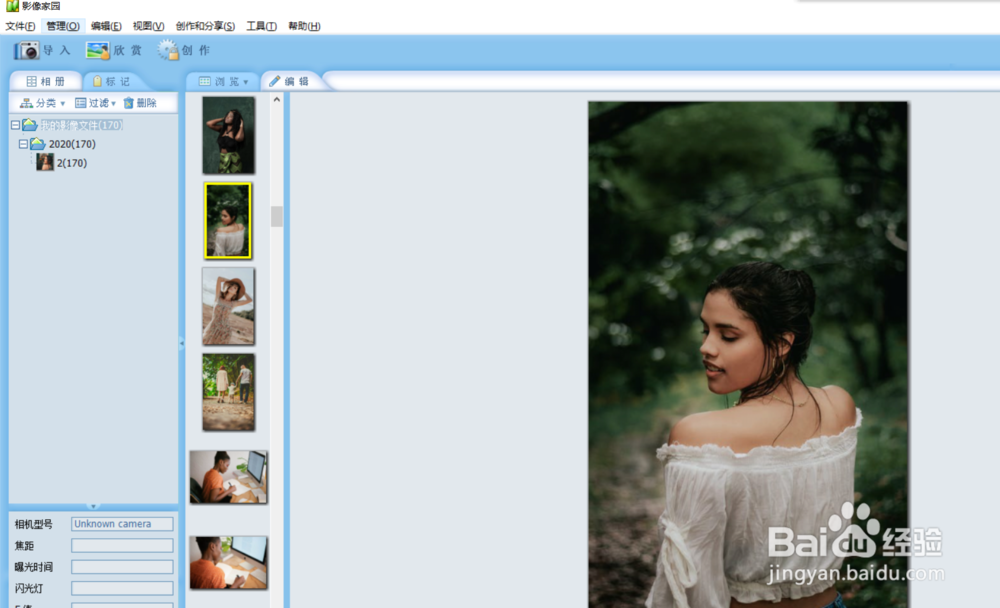The image size is (1000, 608).
Task: Select thumbnail of woman with hat
Action: point(228,306)
